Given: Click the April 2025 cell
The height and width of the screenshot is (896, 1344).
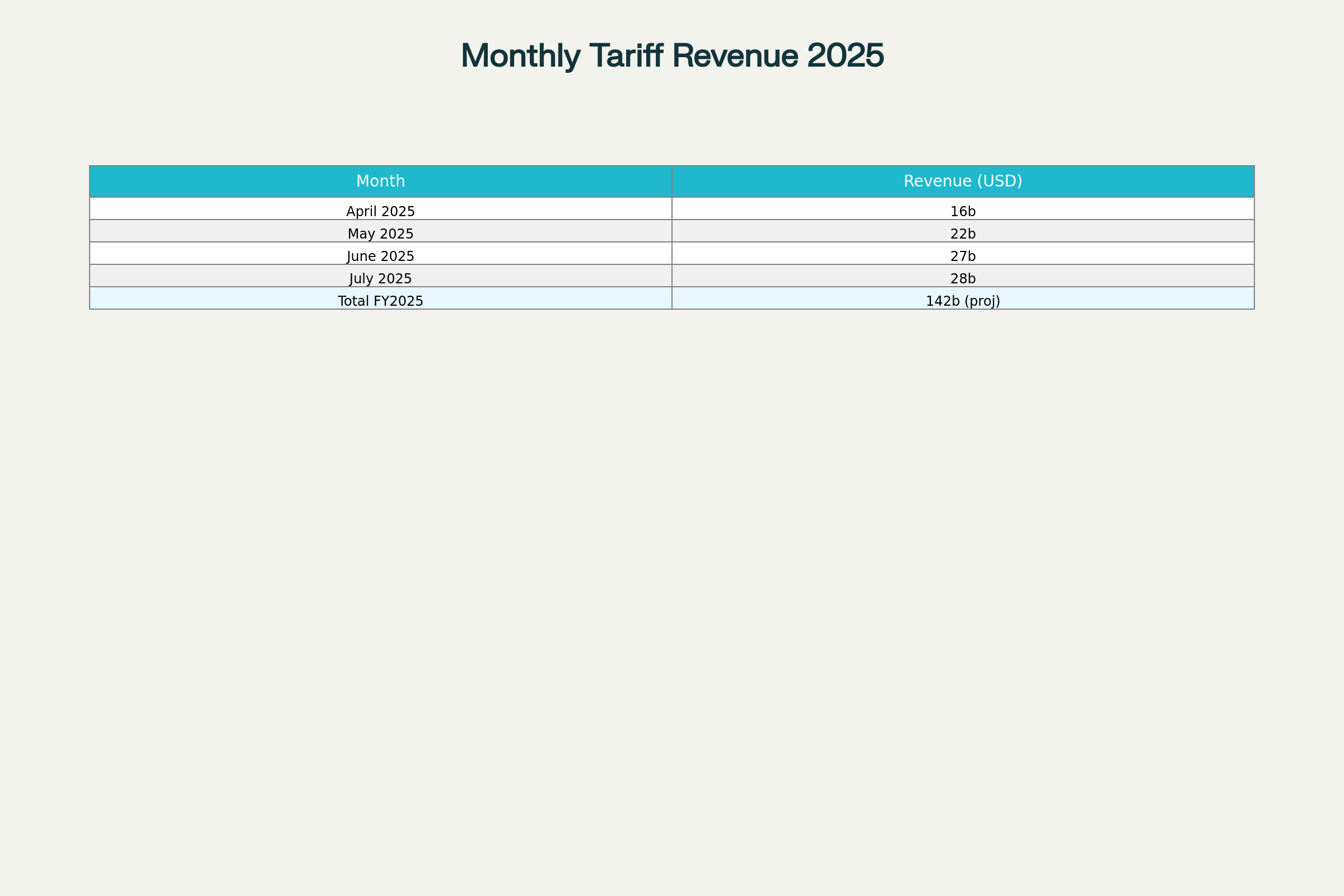Looking at the screenshot, I should tap(381, 208).
